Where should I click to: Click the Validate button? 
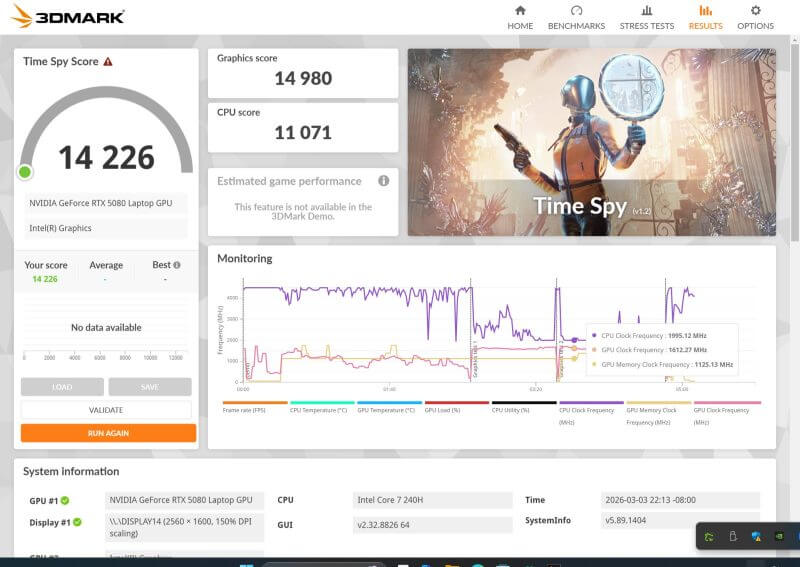pos(106,410)
